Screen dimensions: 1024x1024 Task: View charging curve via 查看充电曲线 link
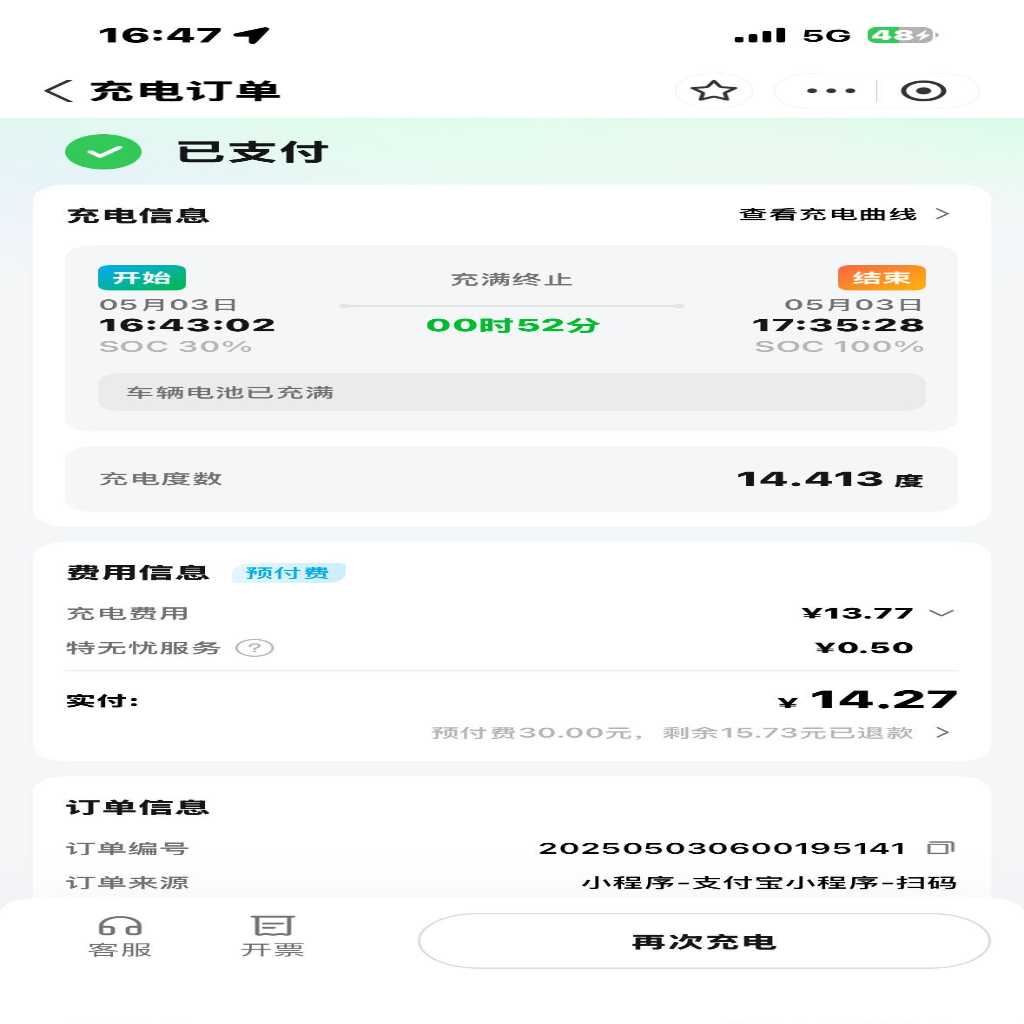pos(827,214)
